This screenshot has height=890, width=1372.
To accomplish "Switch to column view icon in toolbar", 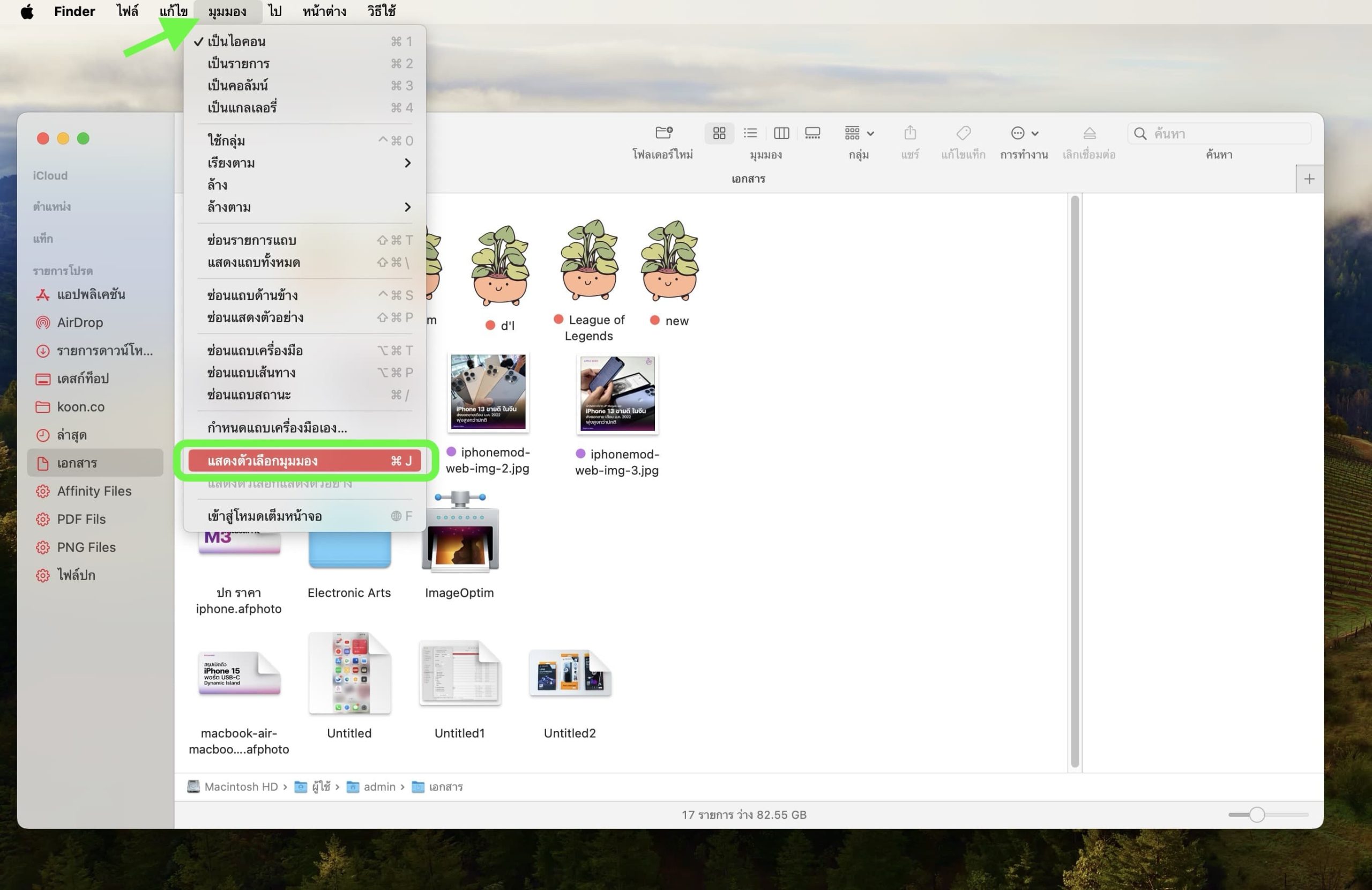I will tap(781, 133).
